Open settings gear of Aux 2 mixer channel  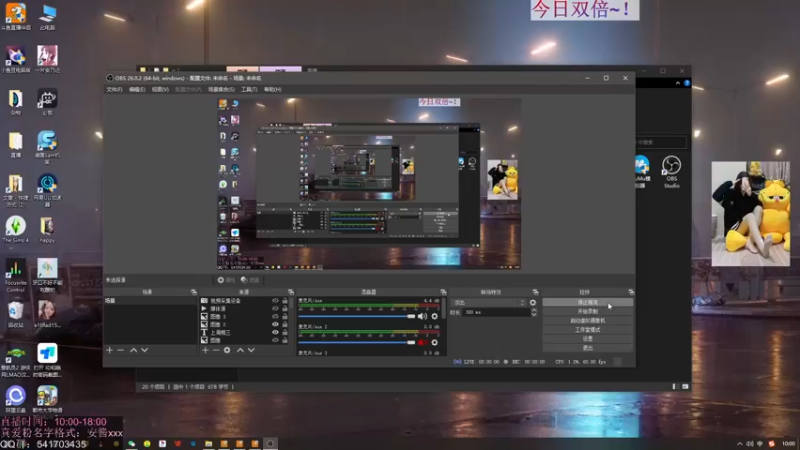pos(435,342)
